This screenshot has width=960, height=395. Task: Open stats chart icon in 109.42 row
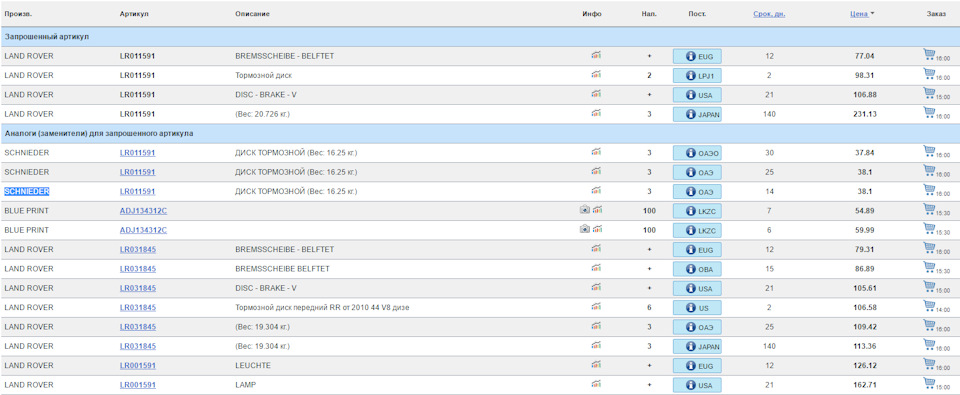point(596,326)
